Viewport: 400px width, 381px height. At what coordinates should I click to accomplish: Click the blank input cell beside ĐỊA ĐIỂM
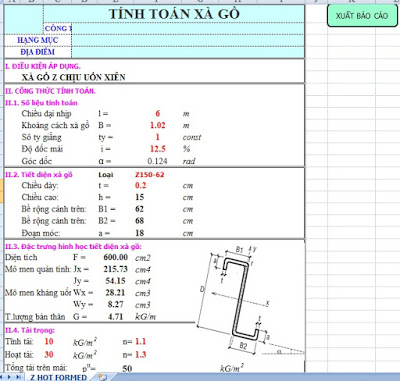(x=188, y=52)
